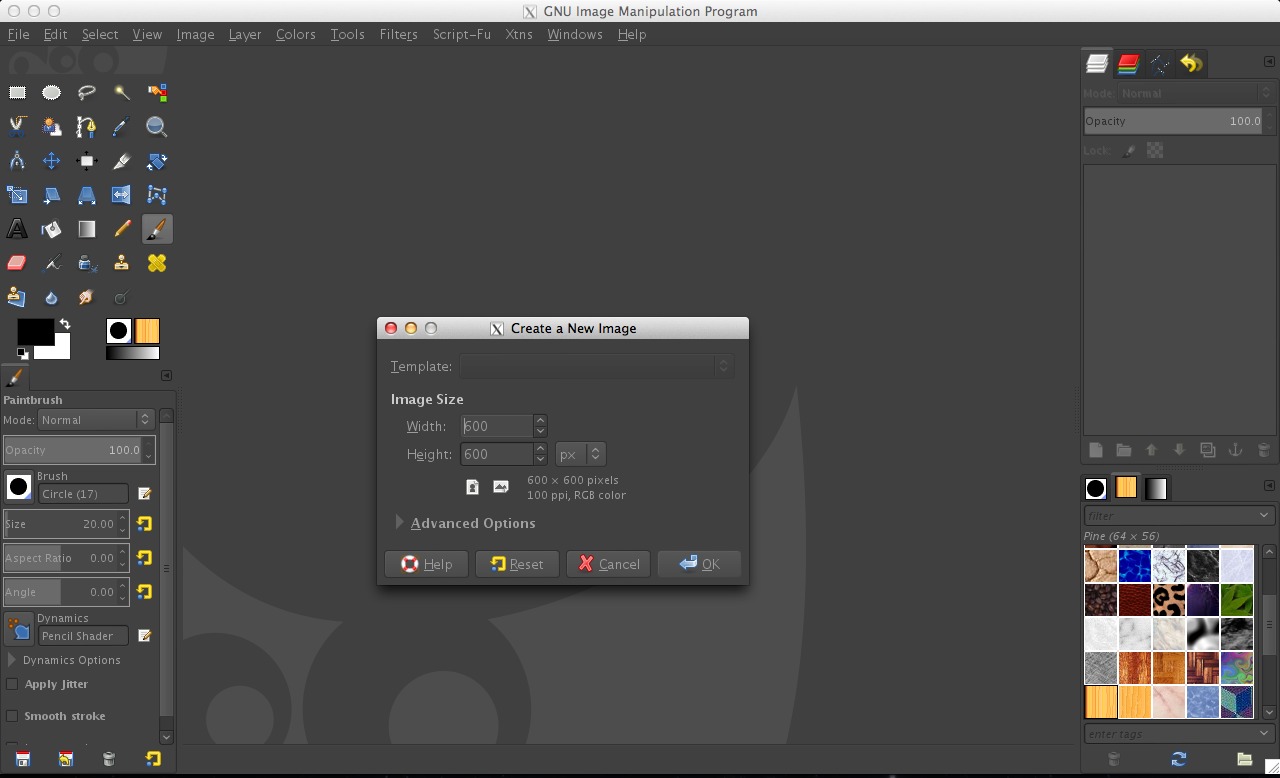
Task: Click the Width spinner arrows
Action: tap(540, 426)
